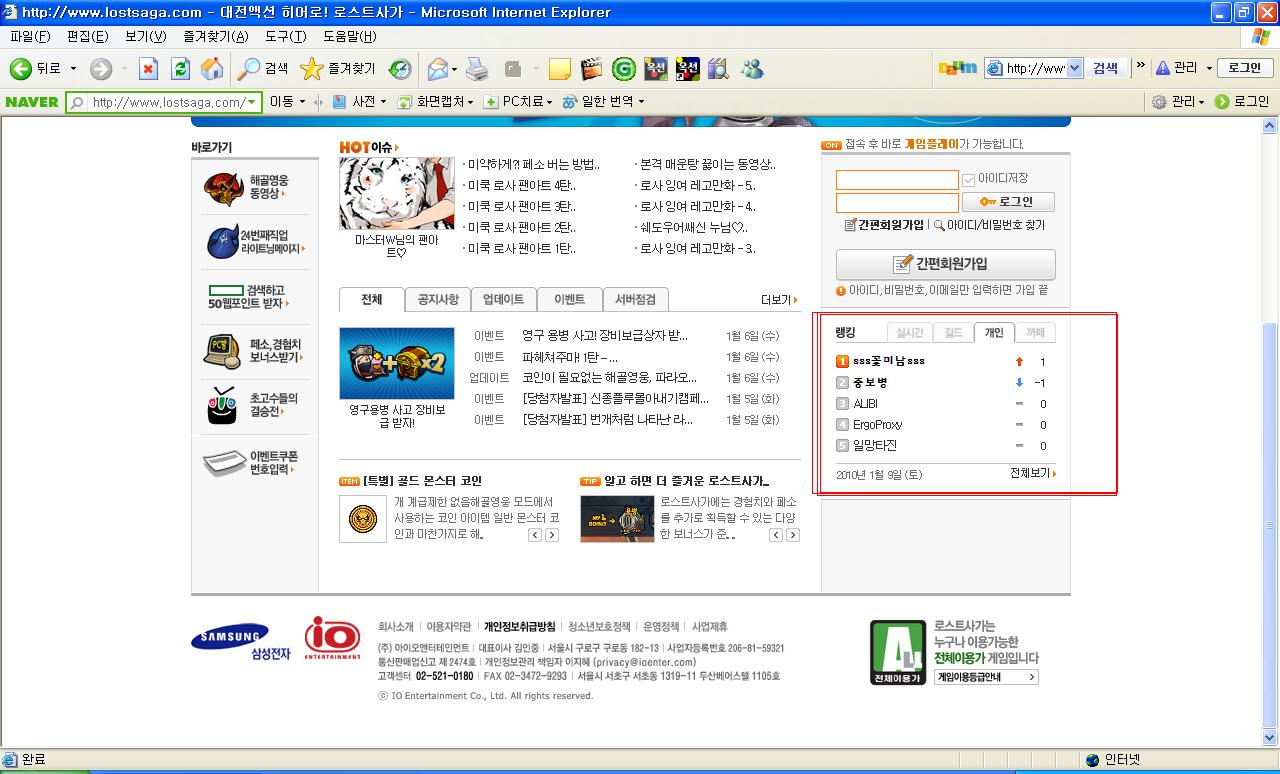Viewport: 1280px width, 774px height.
Task: Click the large 간편회원가입 button
Action: tap(946, 264)
